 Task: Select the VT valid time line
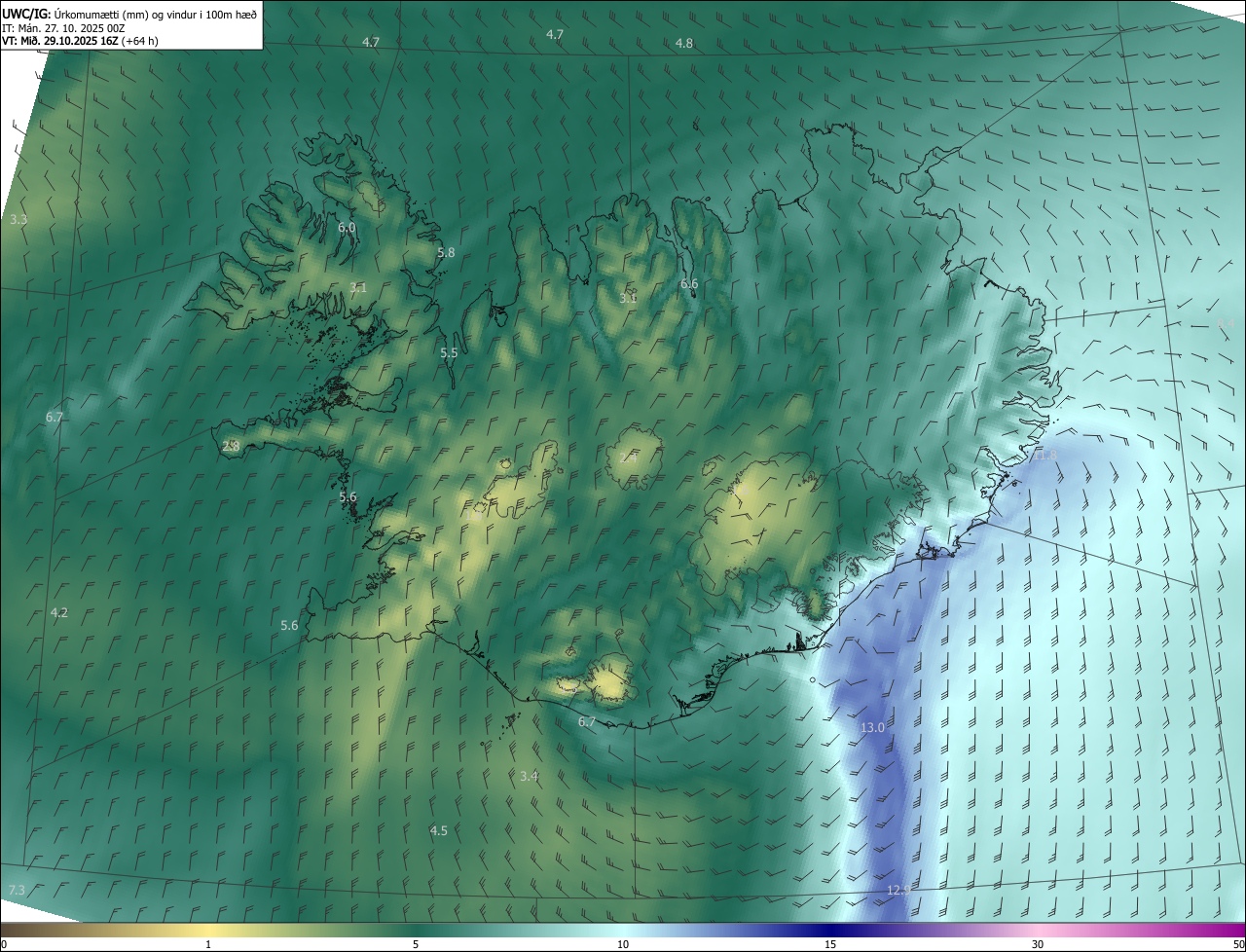pyautogui.click(x=81, y=41)
